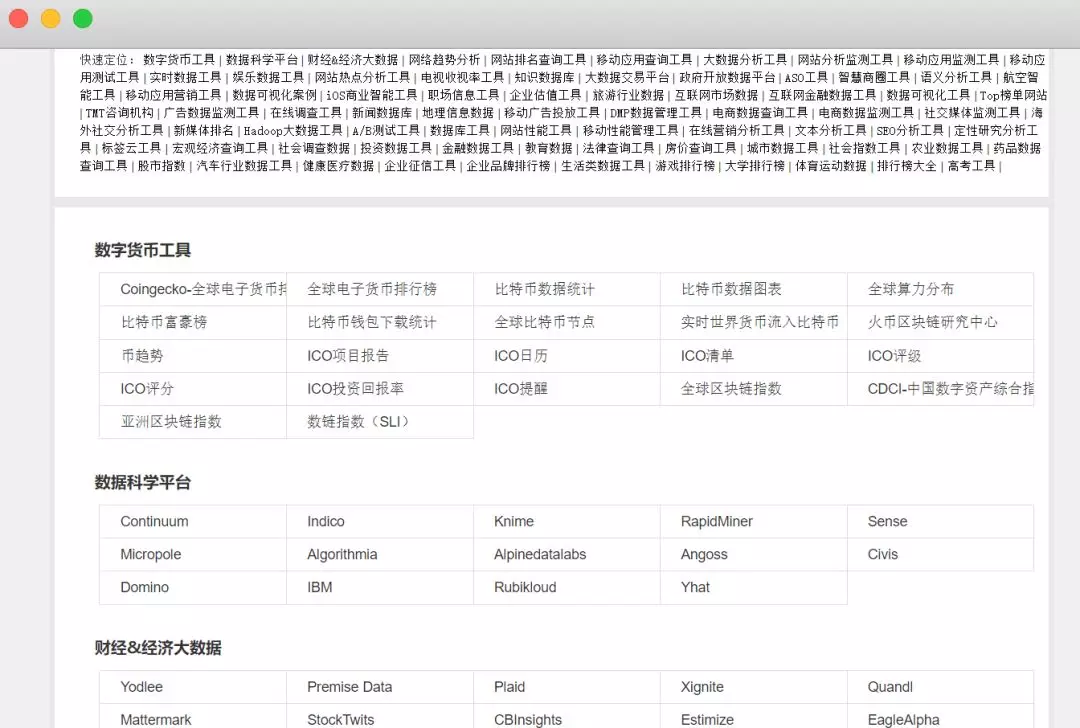Click ICO投资回报率 link

pyautogui.click(x=355, y=388)
